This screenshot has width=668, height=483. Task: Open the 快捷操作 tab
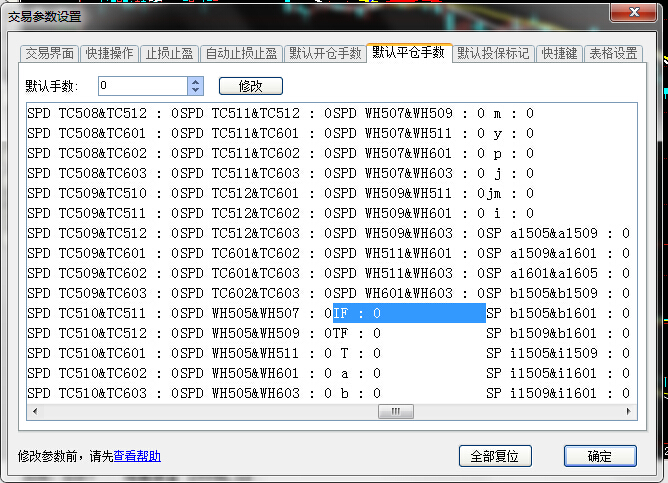coord(109,54)
